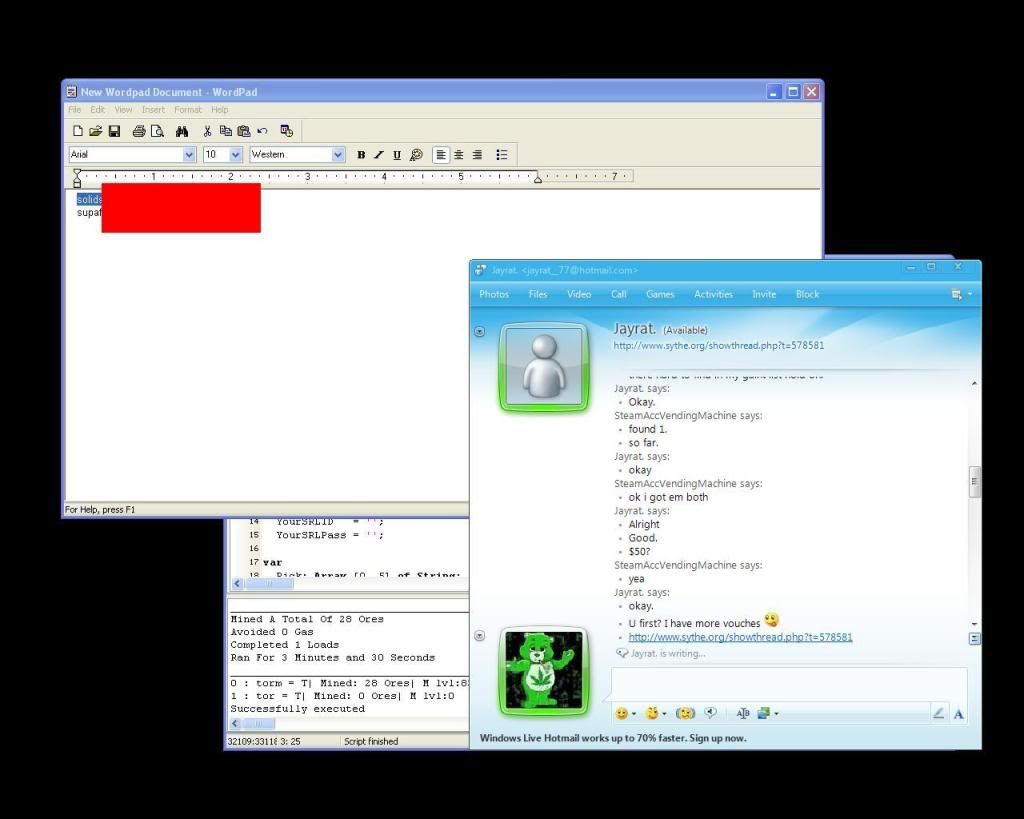Image resolution: width=1024 pixels, height=819 pixels.
Task: Click the change font style icon
Action: point(743,714)
